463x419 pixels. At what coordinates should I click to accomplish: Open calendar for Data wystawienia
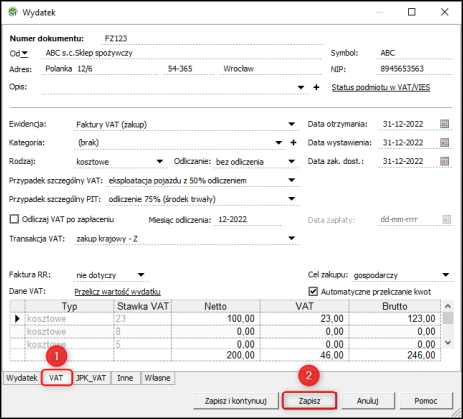point(444,143)
